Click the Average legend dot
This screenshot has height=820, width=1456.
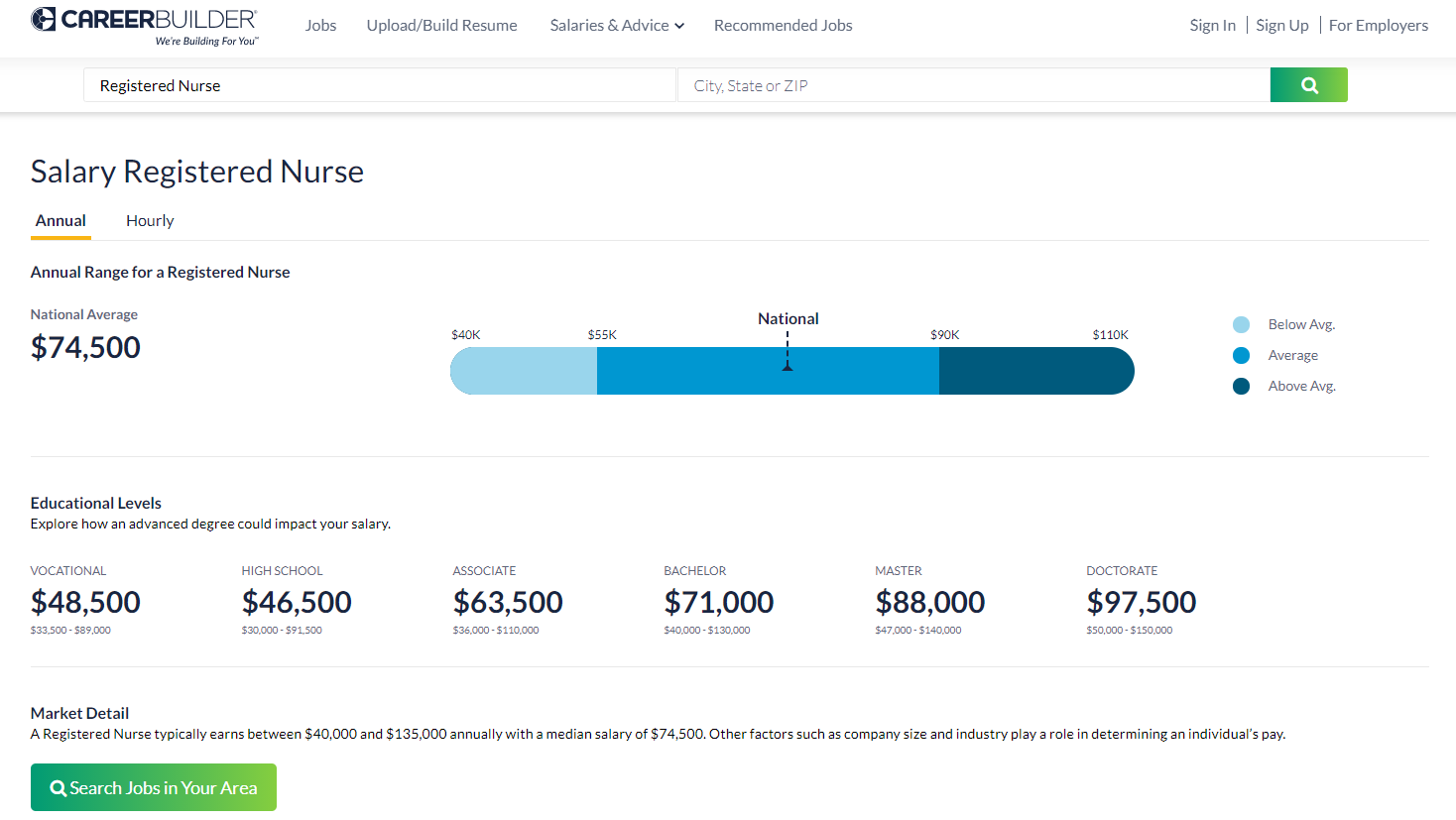point(1241,355)
